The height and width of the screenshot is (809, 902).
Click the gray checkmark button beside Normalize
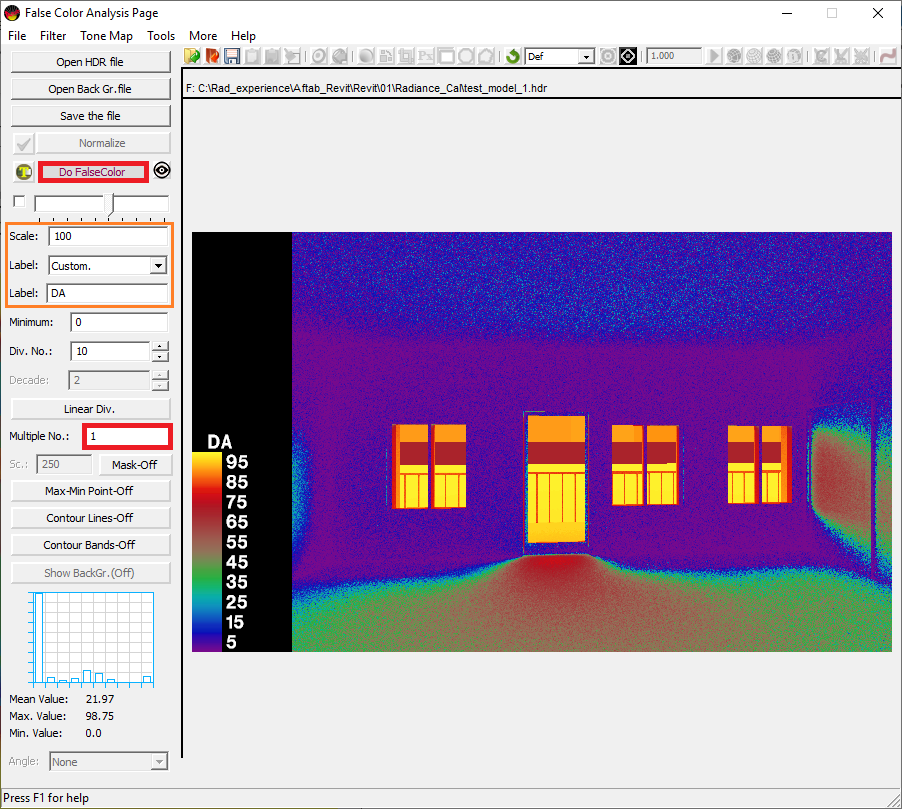pyautogui.click(x=24, y=143)
